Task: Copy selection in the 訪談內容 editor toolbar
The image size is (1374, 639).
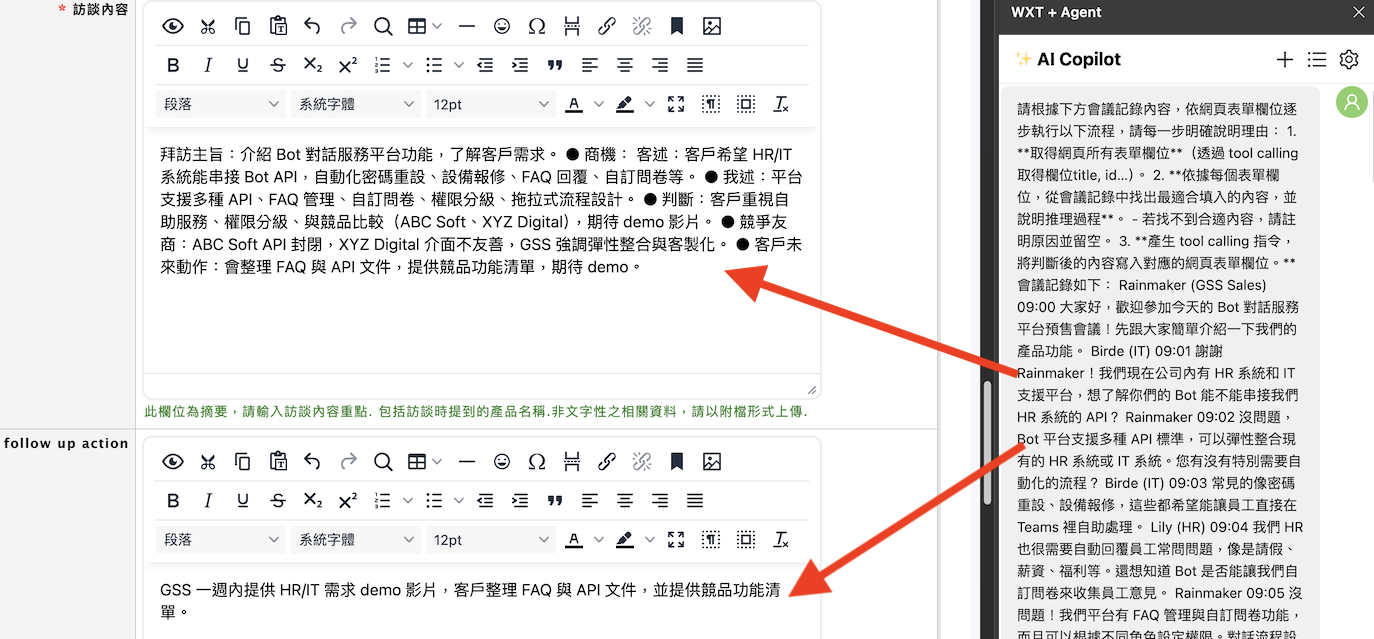Action: [243, 27]
